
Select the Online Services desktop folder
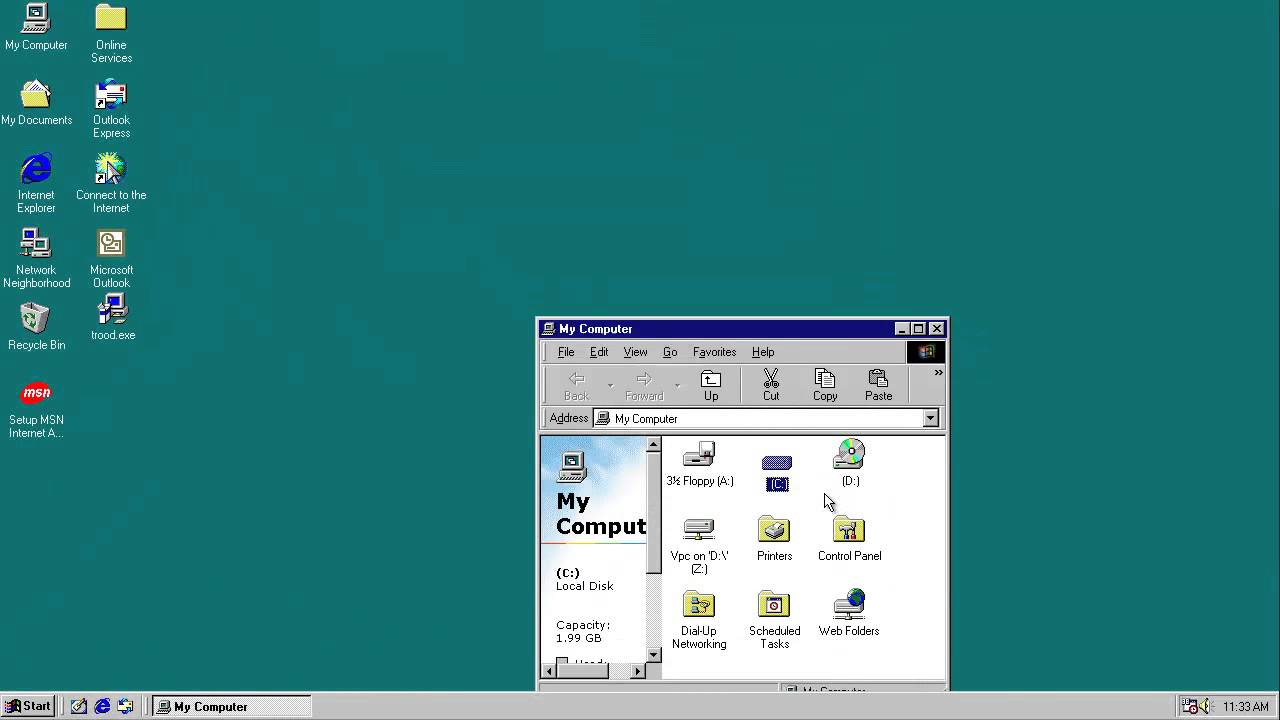(111, 33)
